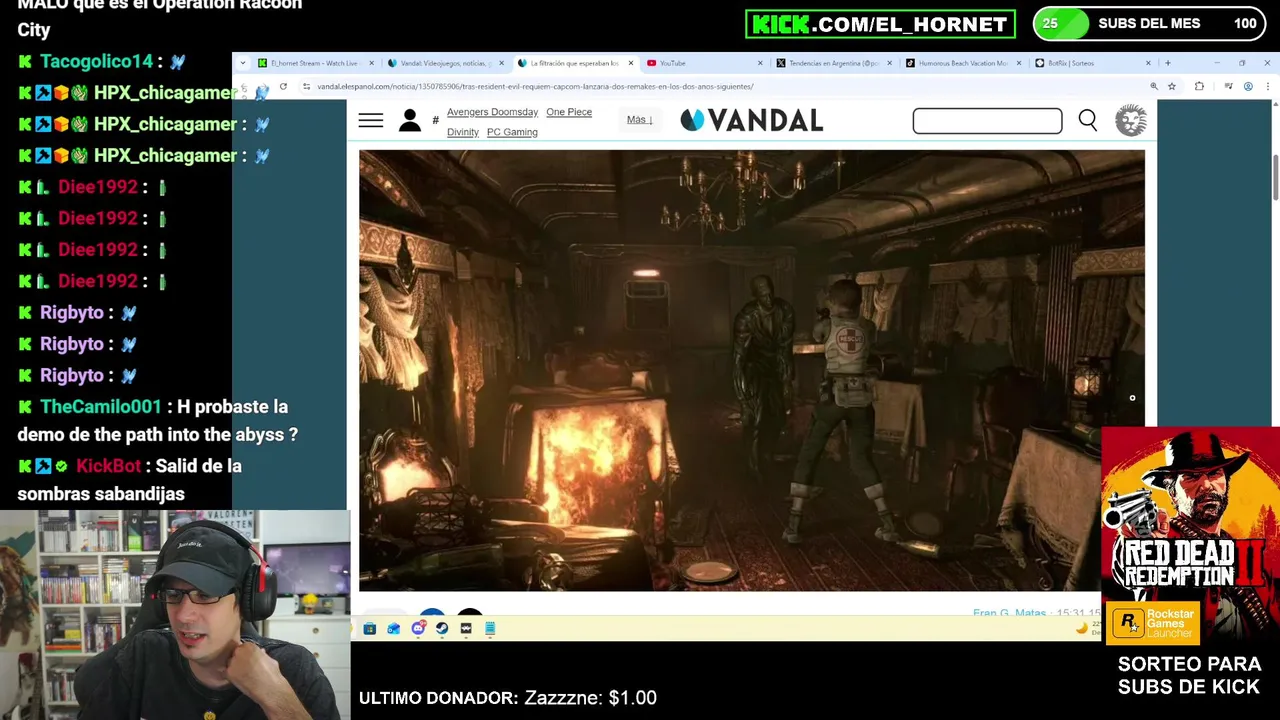
Task: Open Discord from the taskbar
Action: coord(418,628)
